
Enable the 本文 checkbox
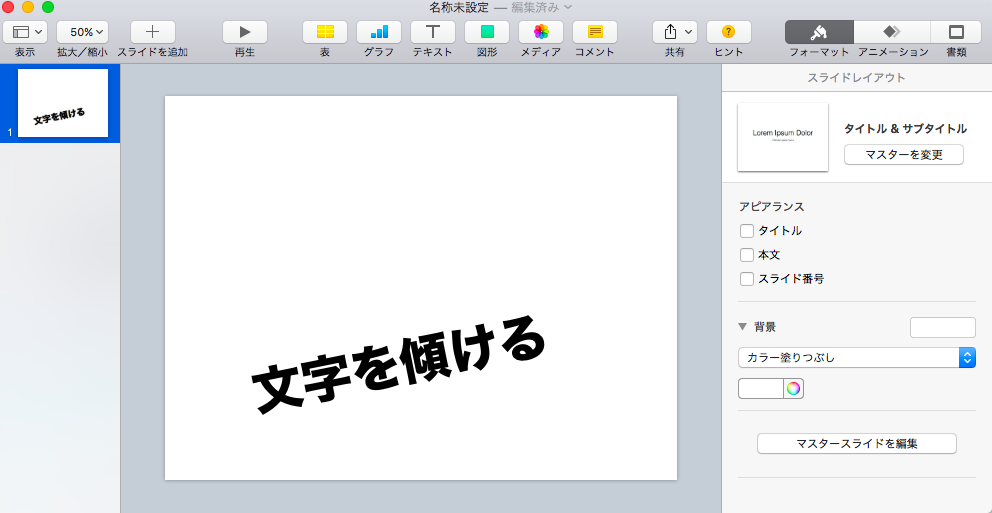click(x=747, y=255)
